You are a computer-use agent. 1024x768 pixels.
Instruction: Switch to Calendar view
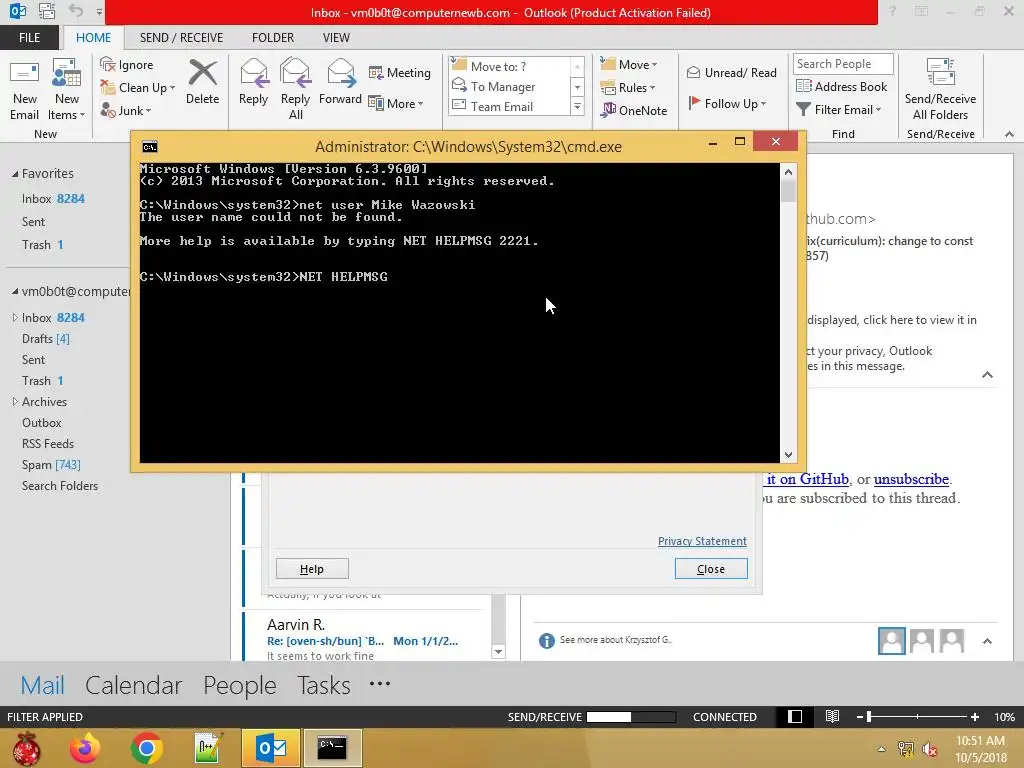tap(133, 685)
